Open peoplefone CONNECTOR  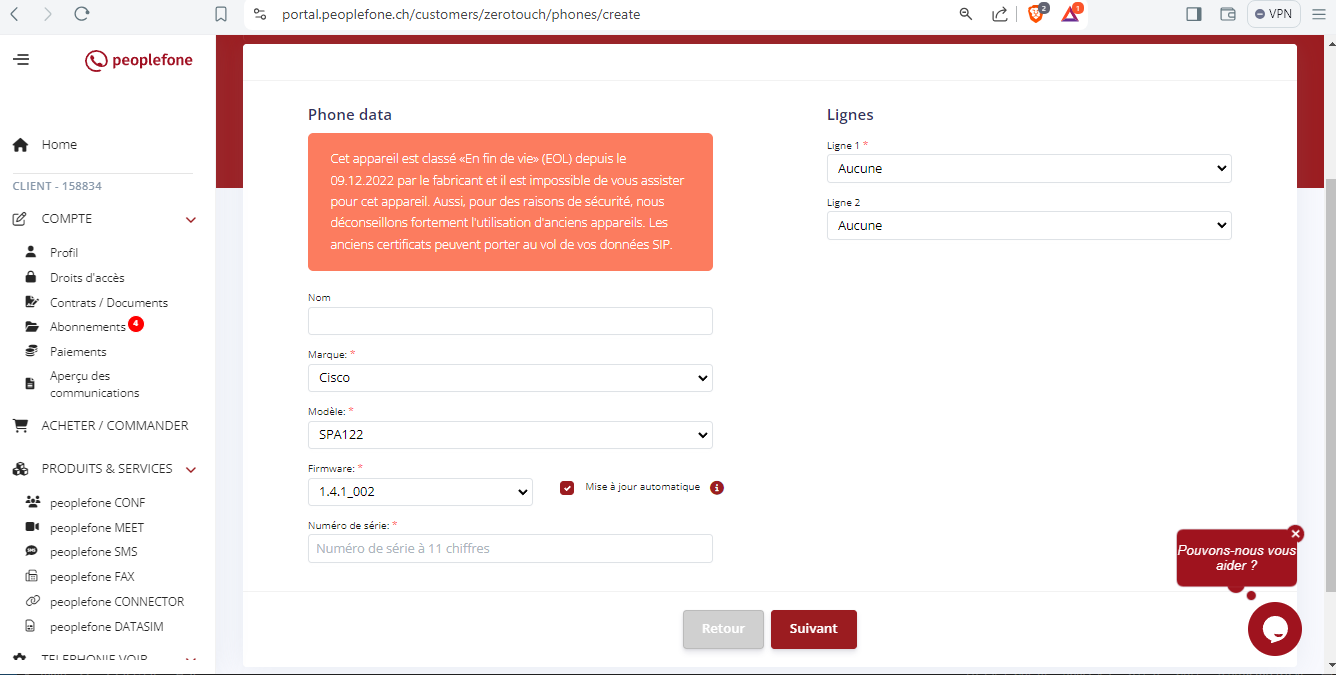[x=117, y=602]
